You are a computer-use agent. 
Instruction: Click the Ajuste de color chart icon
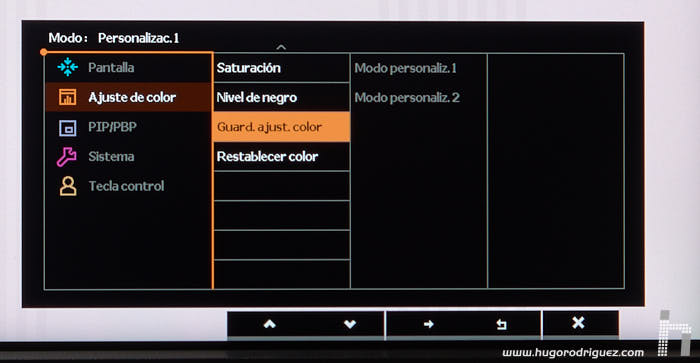[67, 97]
